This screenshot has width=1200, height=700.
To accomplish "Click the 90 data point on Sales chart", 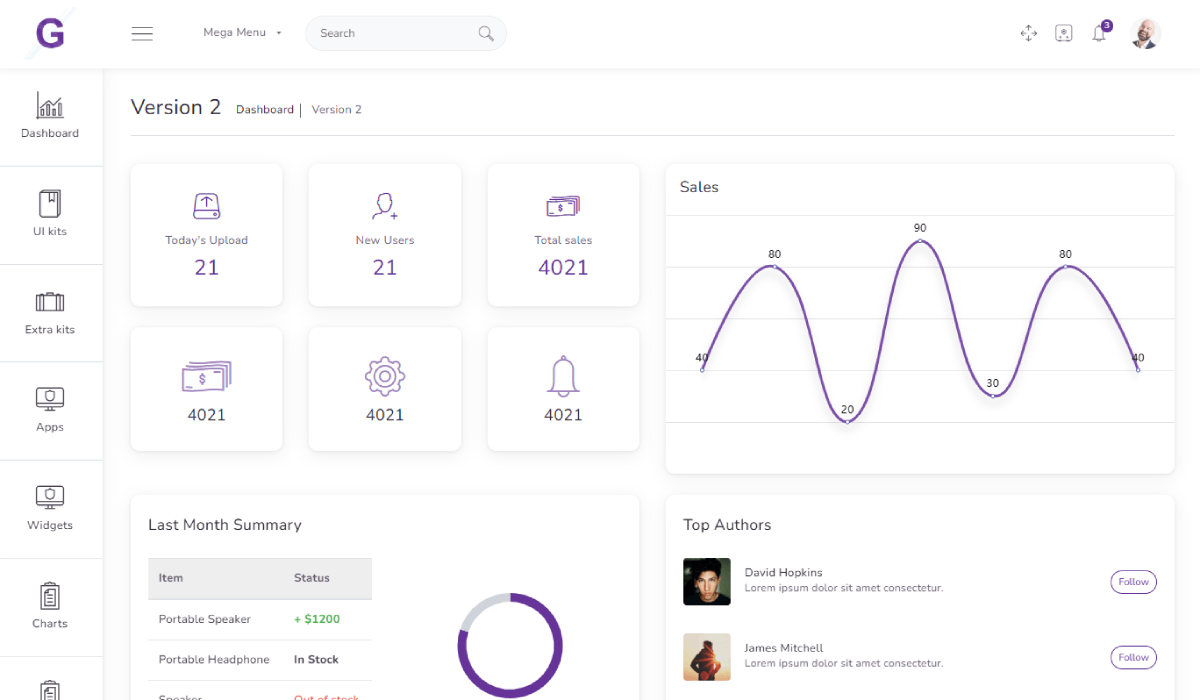I will coord(920,241).
